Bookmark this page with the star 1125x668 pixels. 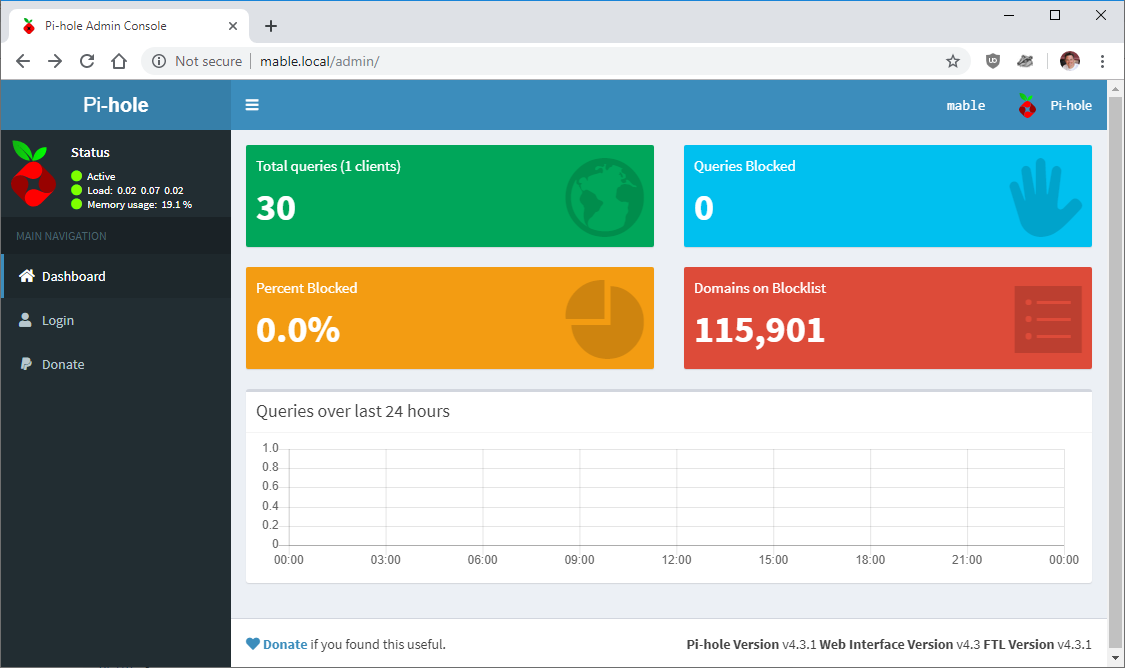pyautogui.click(x=952, y=61)
